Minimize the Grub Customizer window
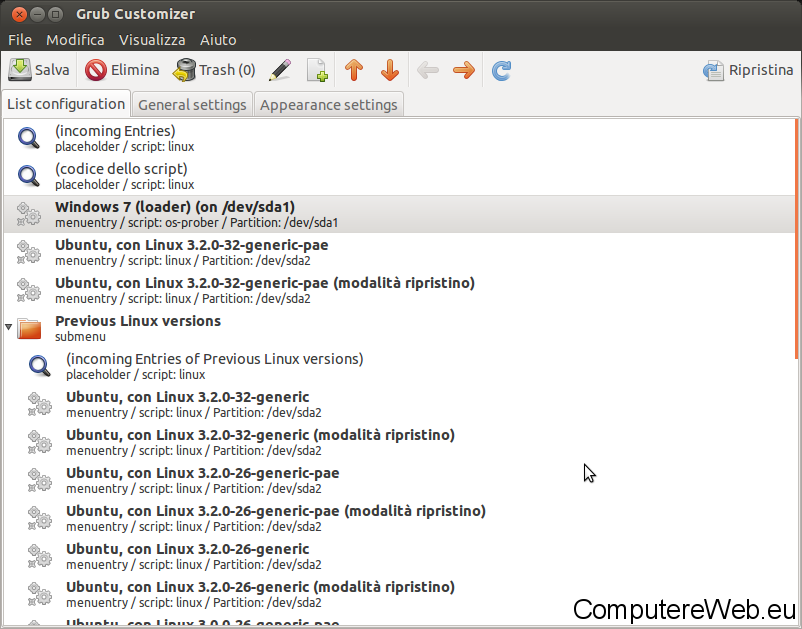Image resolution: width=802 pixels, height=629 pixels. click(37, 14)
